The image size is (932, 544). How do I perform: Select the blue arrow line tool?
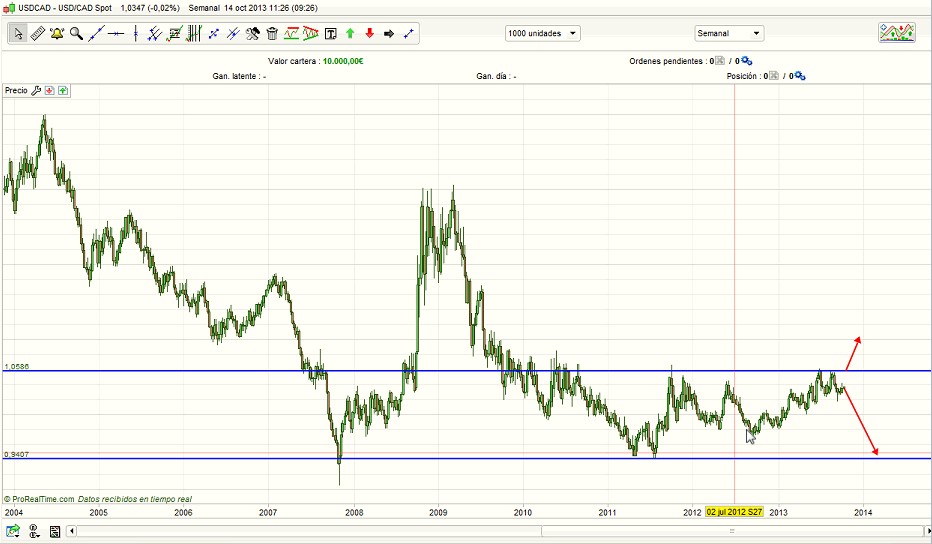pos(408,34)
